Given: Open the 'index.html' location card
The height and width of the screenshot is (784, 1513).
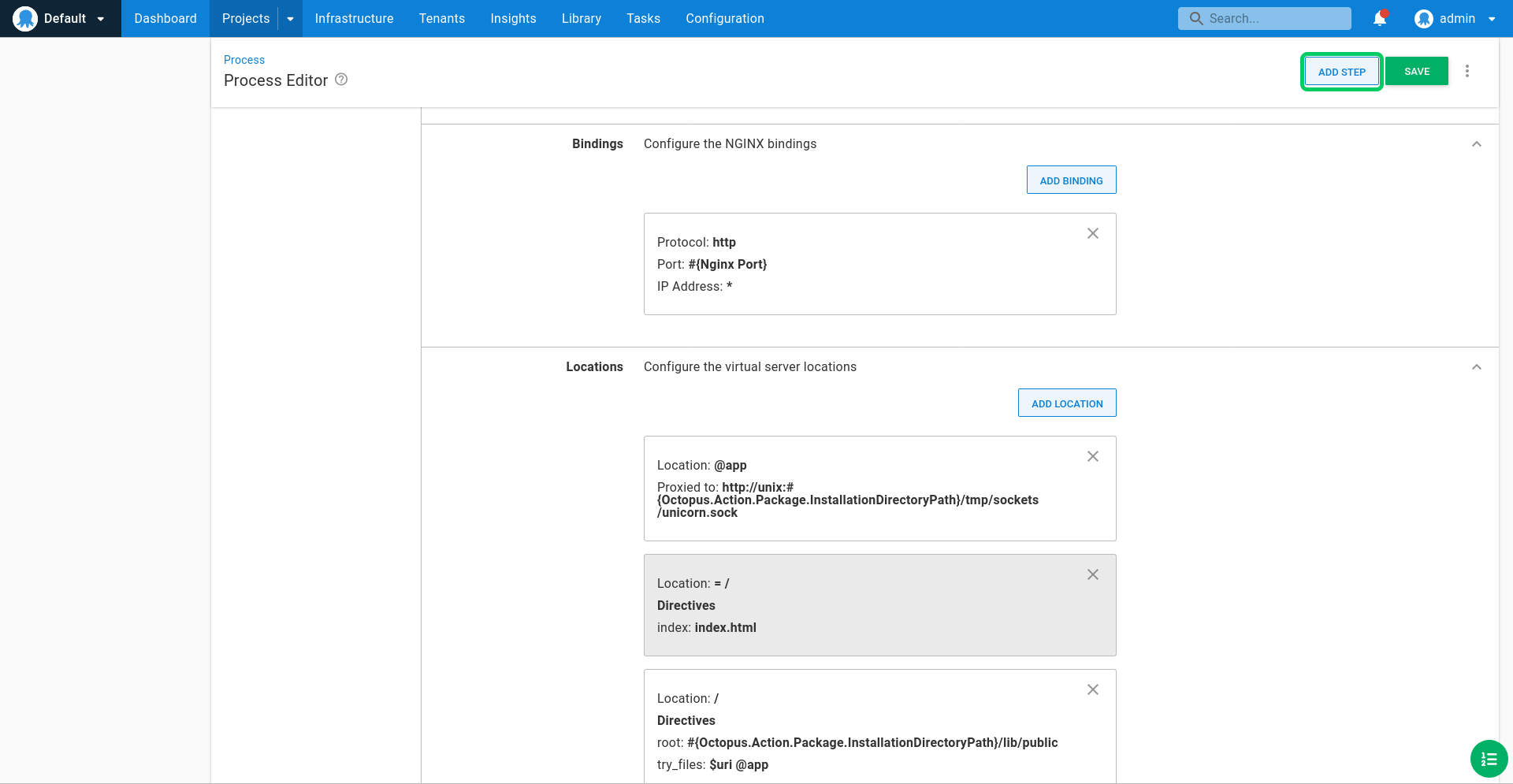Looking at the screenshot, I should tap(879, 605).
